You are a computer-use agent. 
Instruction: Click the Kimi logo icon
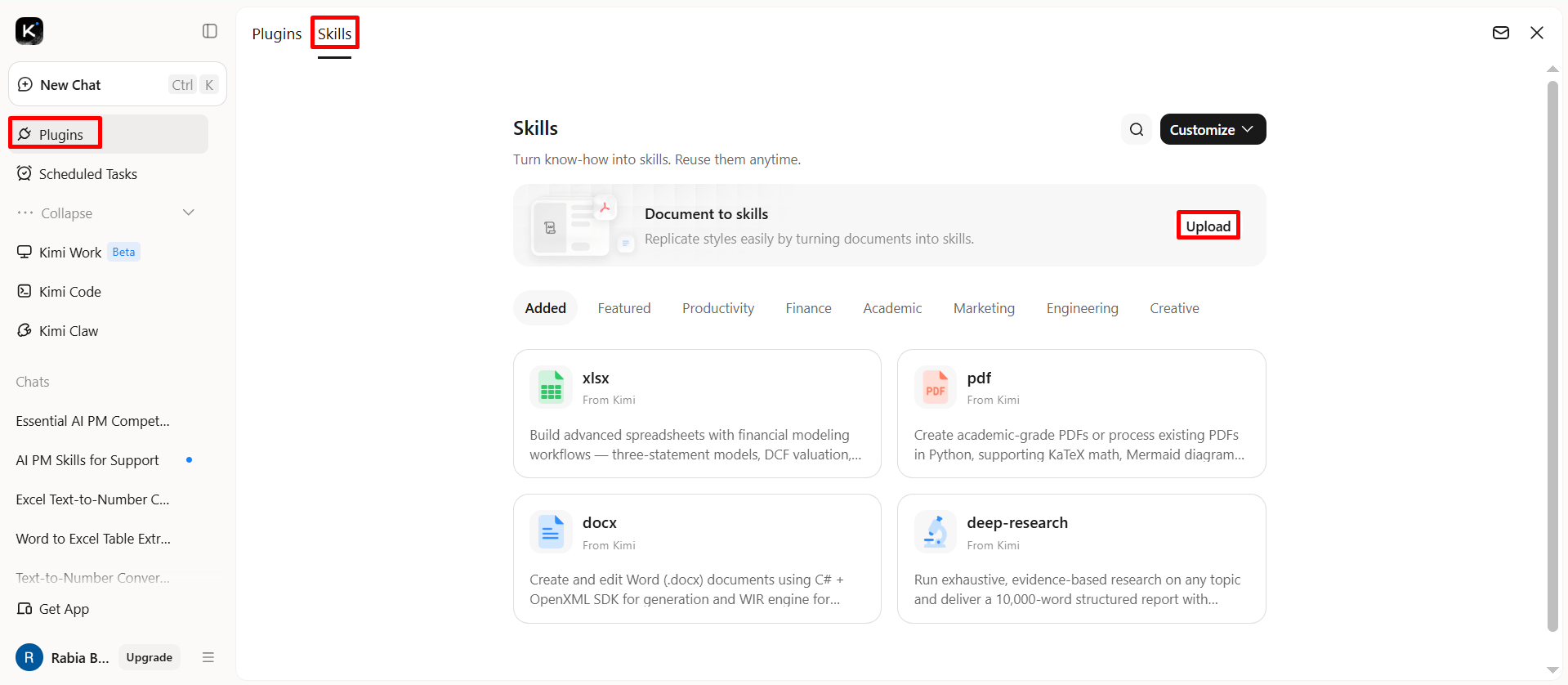[29, 31]
